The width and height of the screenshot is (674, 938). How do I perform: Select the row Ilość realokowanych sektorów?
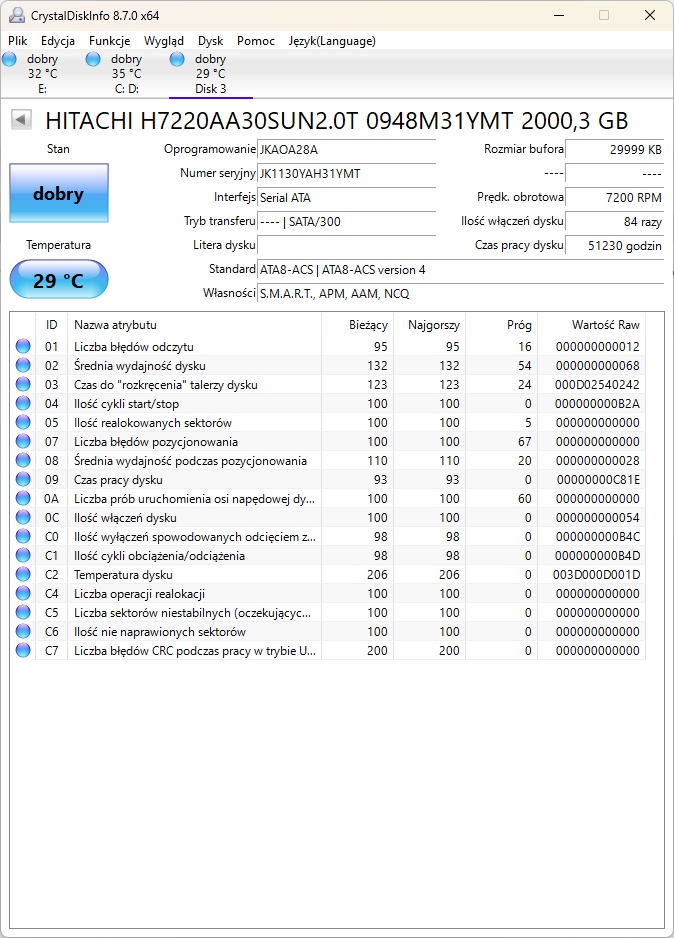pos(328,422)
